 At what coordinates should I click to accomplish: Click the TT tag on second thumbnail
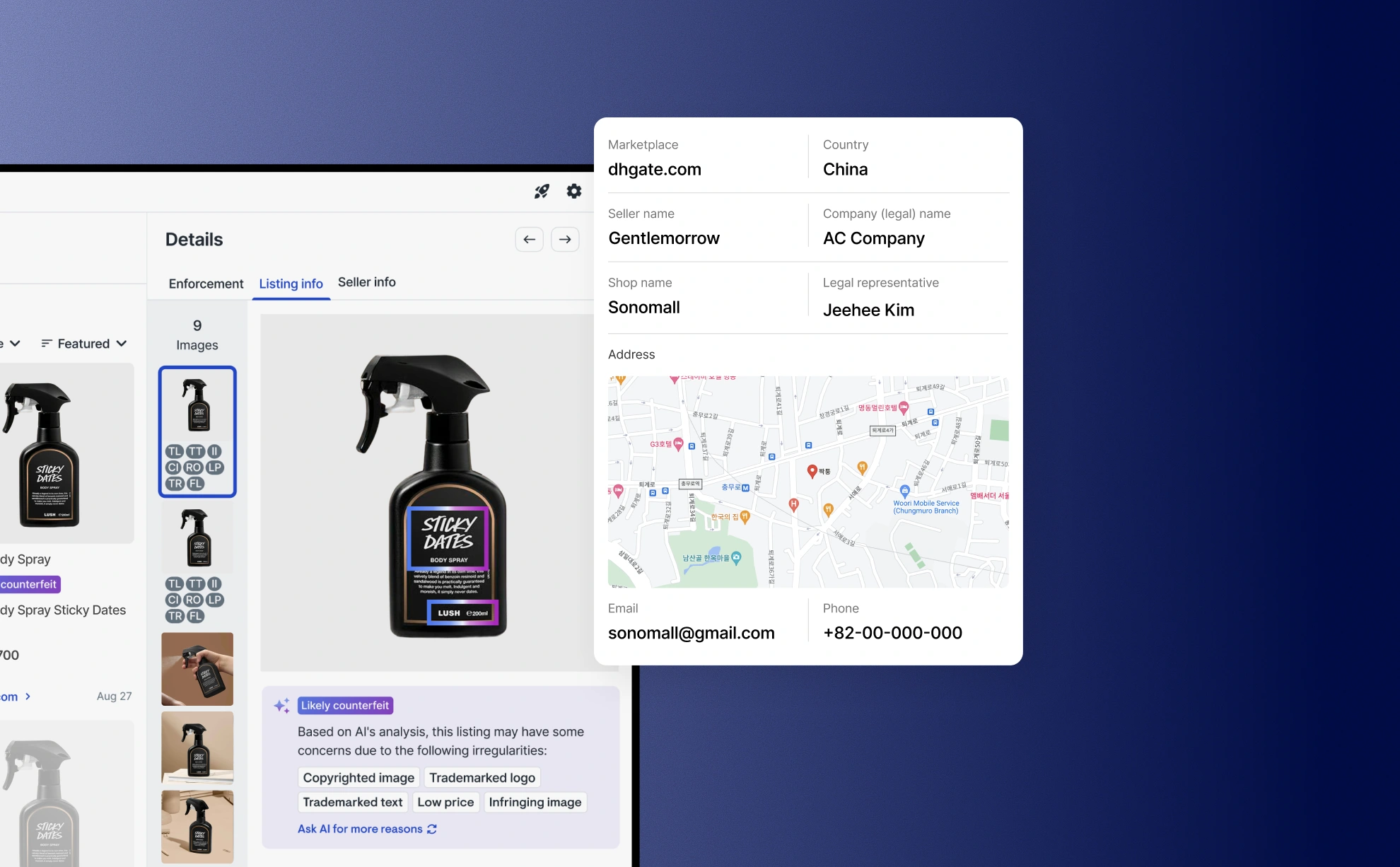coord(196,583)
